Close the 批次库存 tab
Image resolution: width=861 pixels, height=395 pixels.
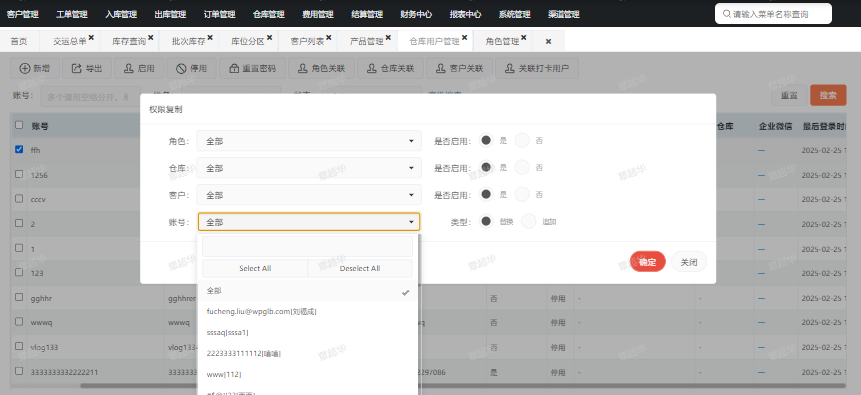pos(210,38)
